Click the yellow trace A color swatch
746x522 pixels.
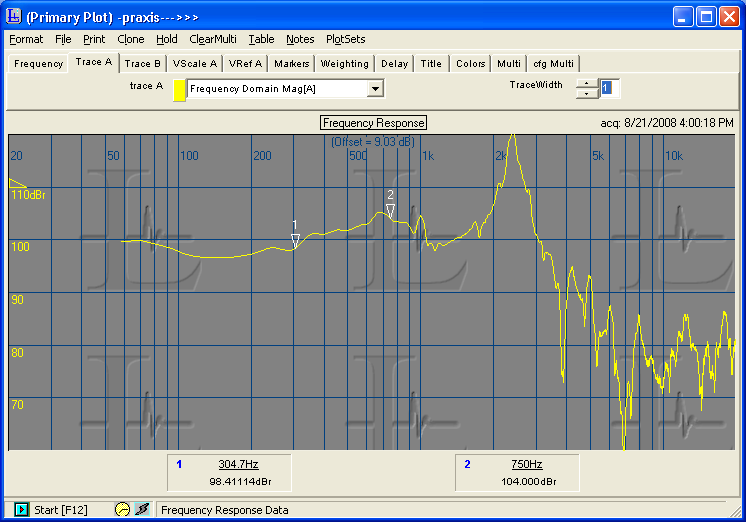coord(180,89)
